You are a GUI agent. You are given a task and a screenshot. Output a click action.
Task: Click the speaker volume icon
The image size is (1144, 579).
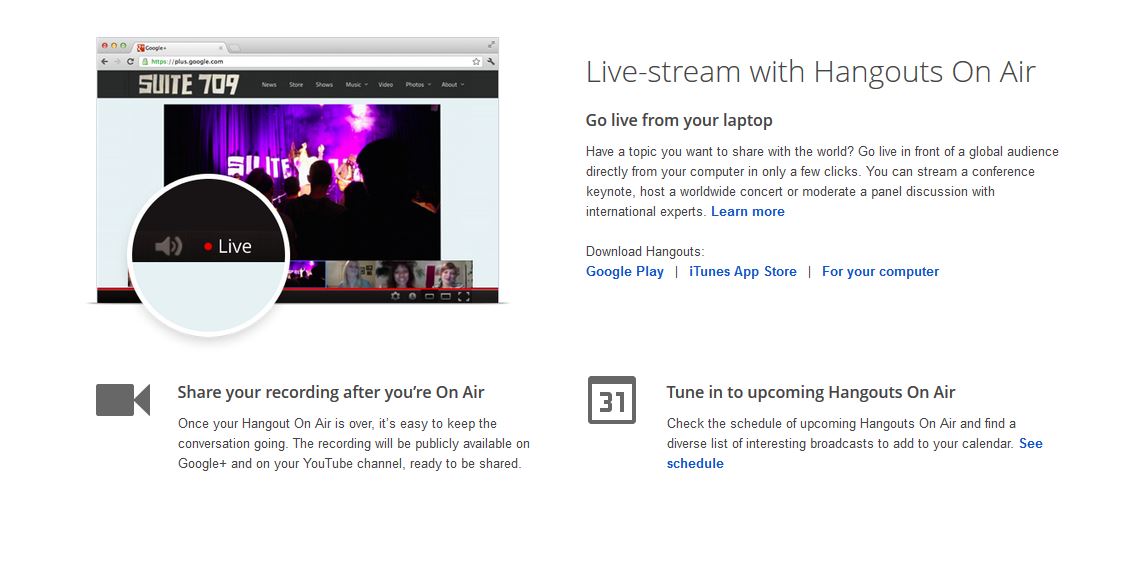point(169,246)
